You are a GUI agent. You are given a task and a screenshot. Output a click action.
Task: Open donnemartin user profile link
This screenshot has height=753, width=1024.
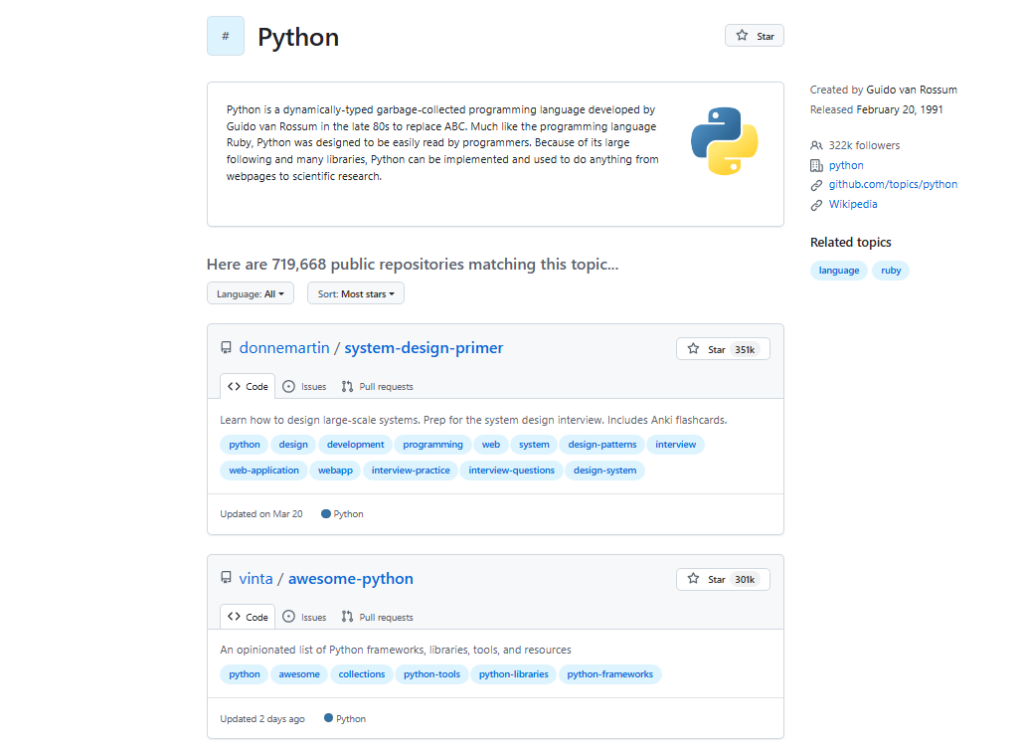pos(284,348)
